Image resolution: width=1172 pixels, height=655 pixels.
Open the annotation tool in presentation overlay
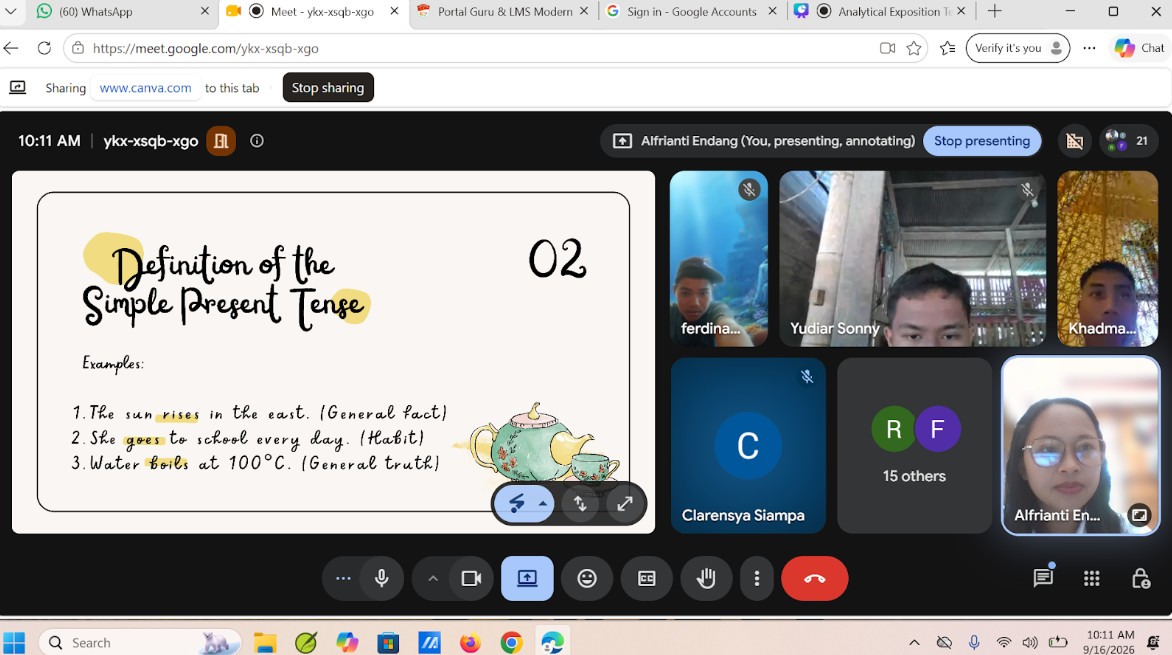coord(516,504)
